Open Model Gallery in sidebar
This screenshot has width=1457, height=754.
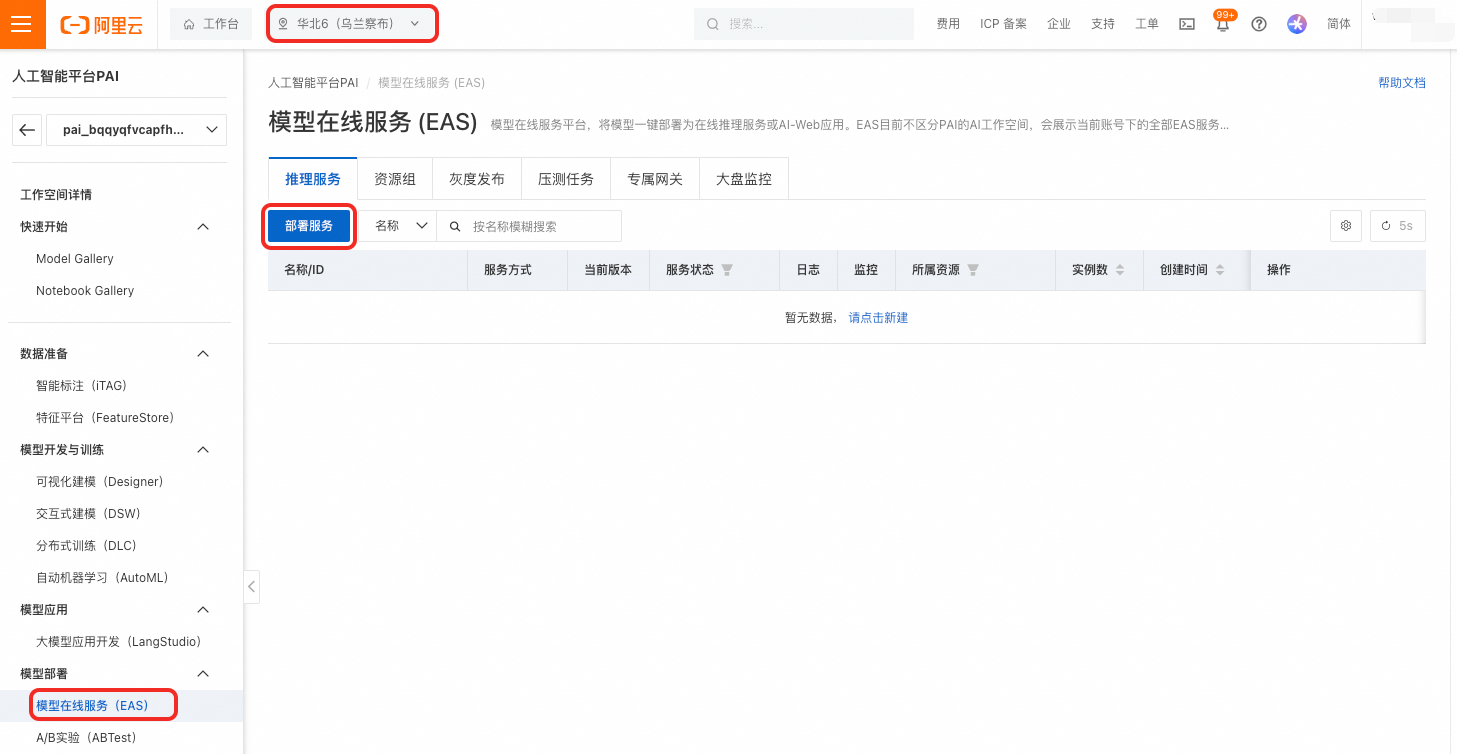click(x=75, y=259)
